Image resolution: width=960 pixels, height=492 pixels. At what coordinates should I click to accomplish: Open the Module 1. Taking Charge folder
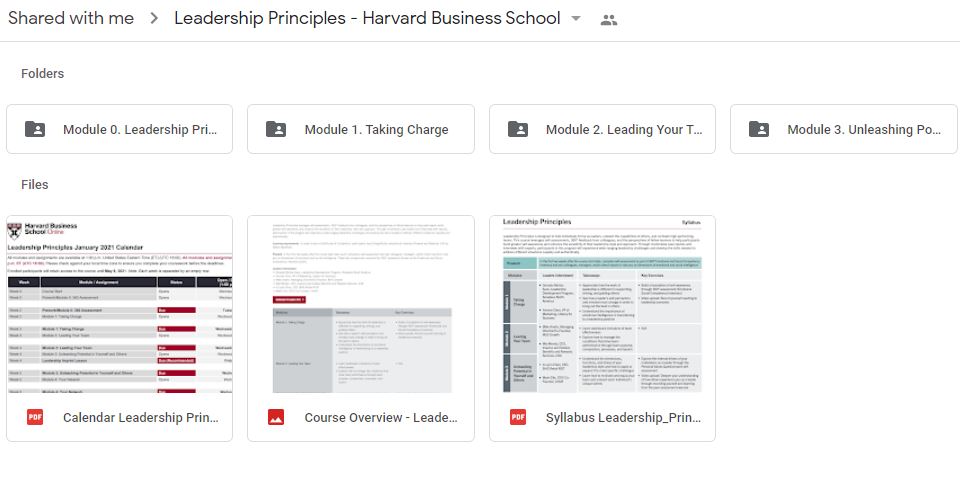pos(376,129)
